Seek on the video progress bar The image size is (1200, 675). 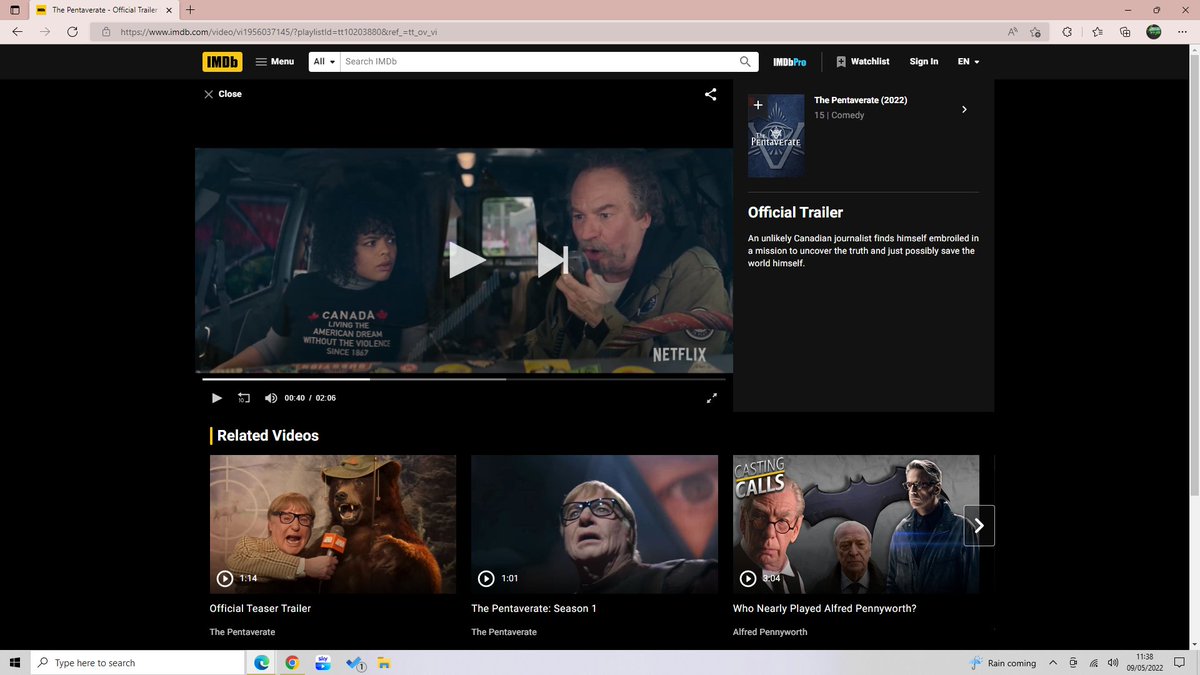pos(464,379)
